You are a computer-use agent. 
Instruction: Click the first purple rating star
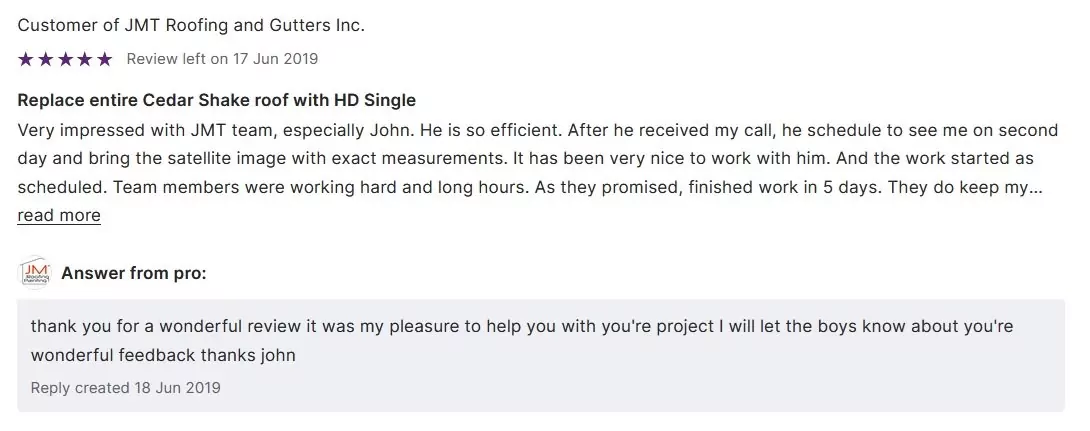pos(26,59)
